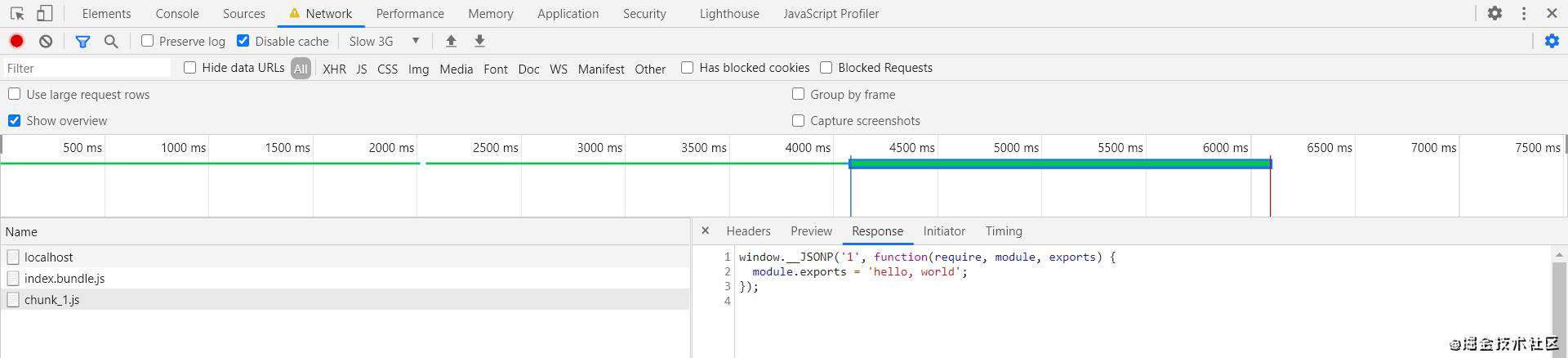Open the Security tab
The width and height of the screenshot is (1568, 358).
[644, 14]
